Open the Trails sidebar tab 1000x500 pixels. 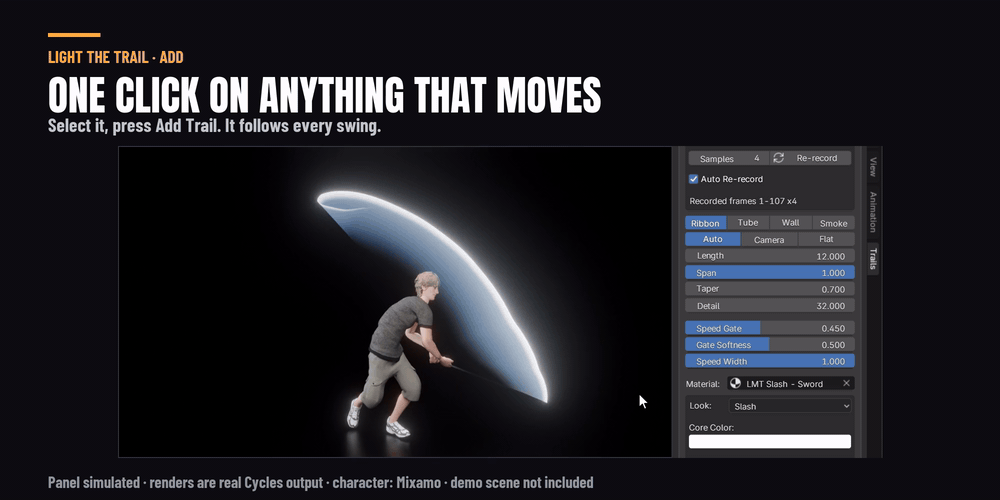click(873, 259)
